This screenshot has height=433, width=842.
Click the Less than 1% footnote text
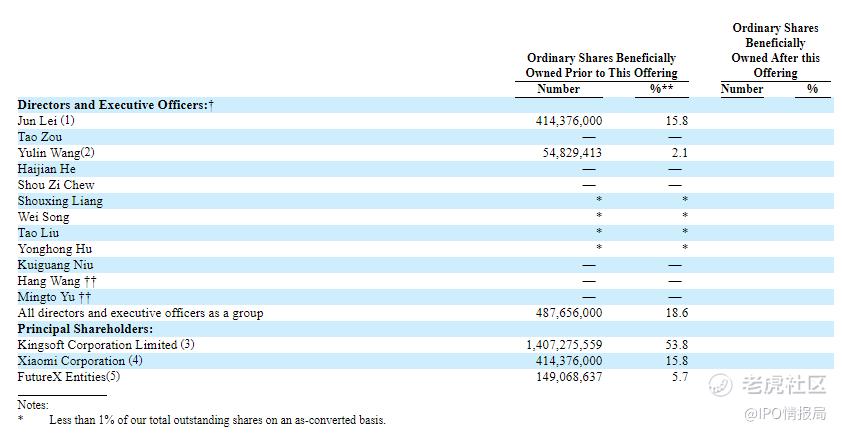(217, 420)
